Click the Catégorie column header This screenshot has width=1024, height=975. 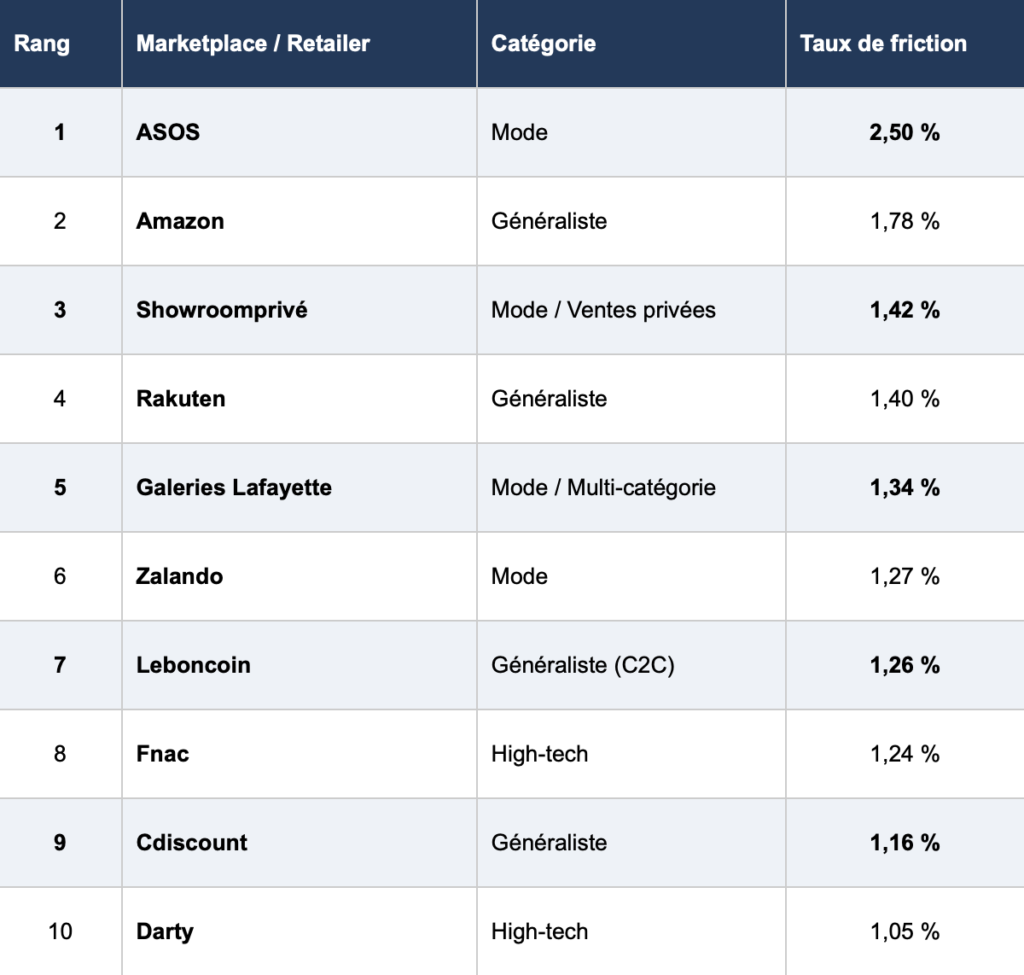543,44
